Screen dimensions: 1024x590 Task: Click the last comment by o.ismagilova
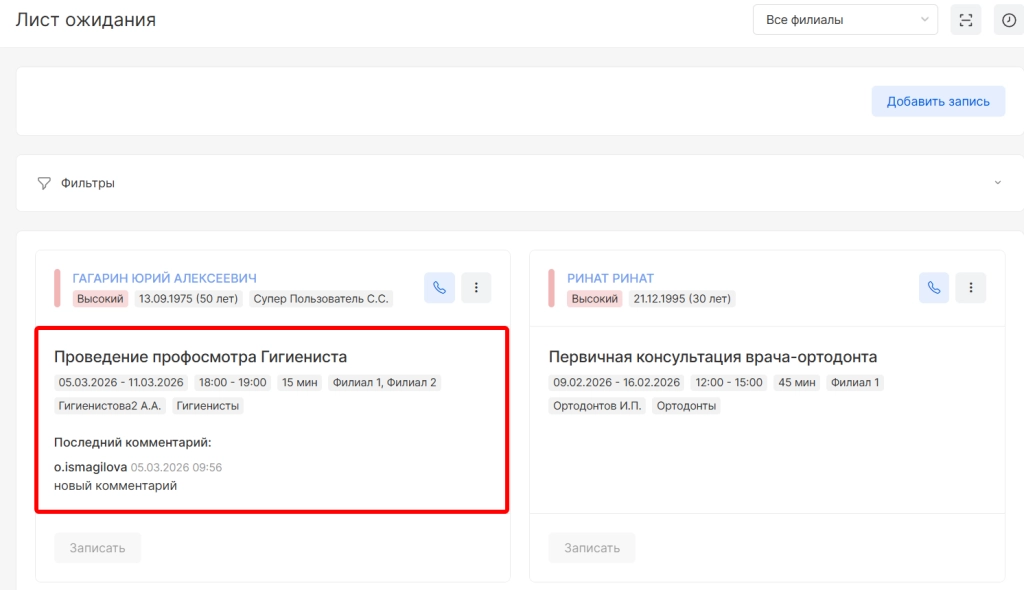click(x=115, y=485)
